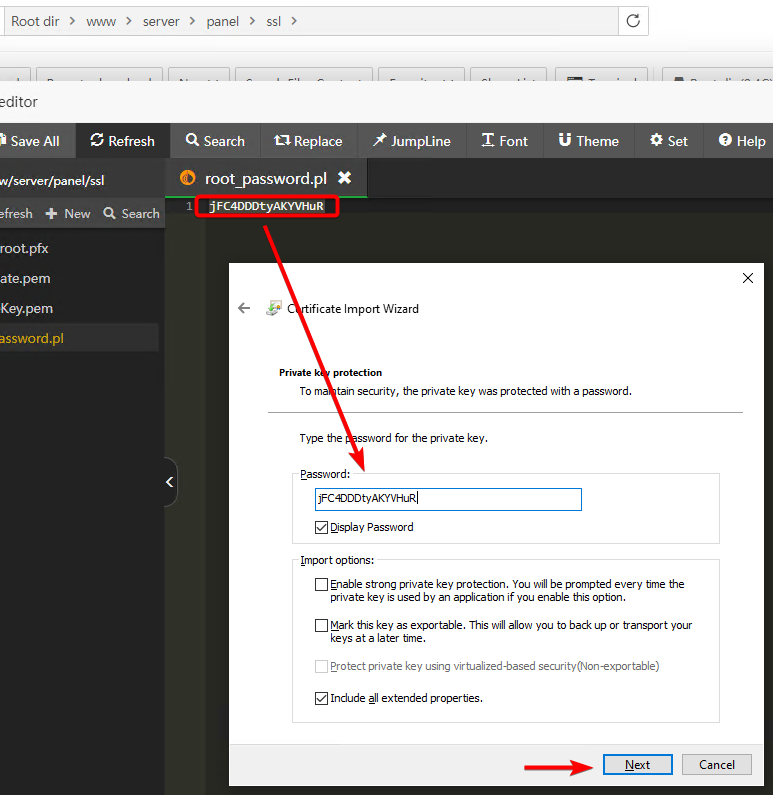Open the Font settings
This screenshot has width=773, height=795.
pyautogui.click(x=504, y=141)
